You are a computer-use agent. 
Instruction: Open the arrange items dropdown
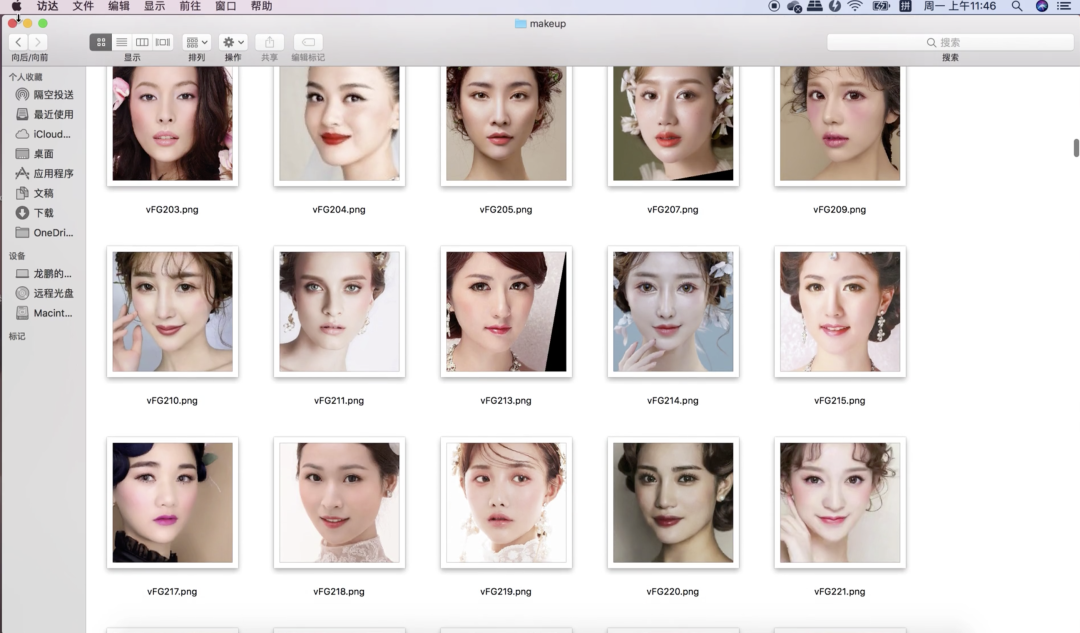pos(197,42)
